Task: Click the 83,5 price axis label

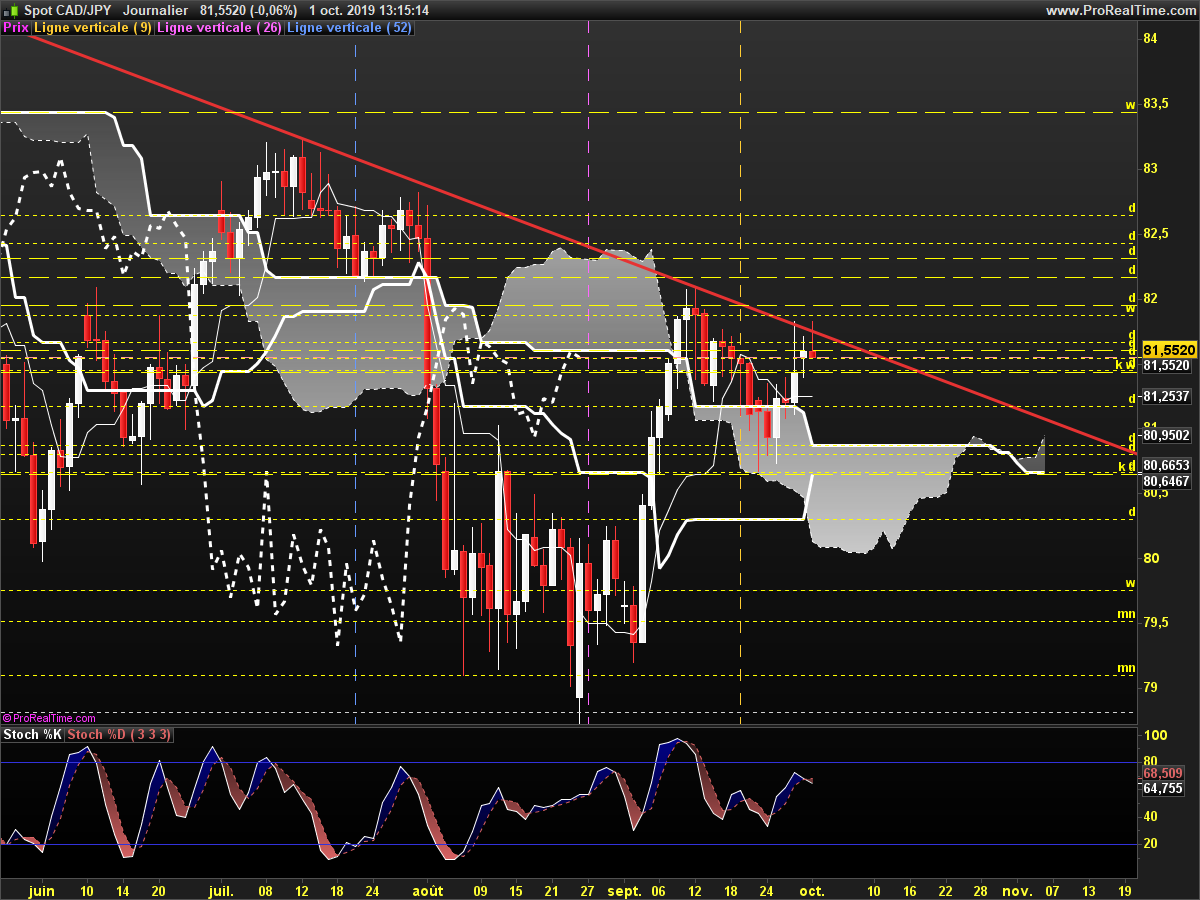Action: (x=1155, y=103)
